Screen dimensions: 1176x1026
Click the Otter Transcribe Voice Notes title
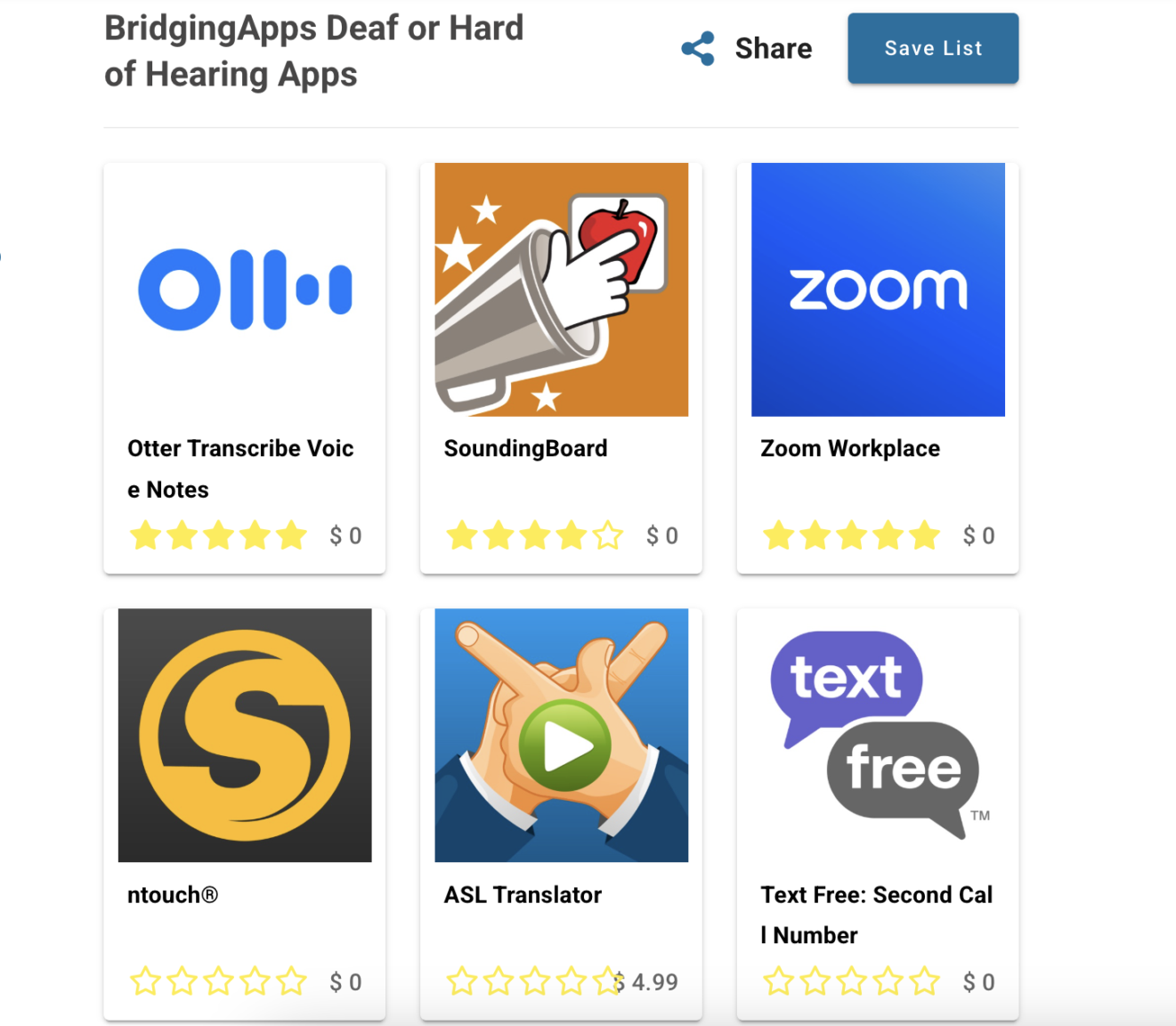(x=240, y=468)
